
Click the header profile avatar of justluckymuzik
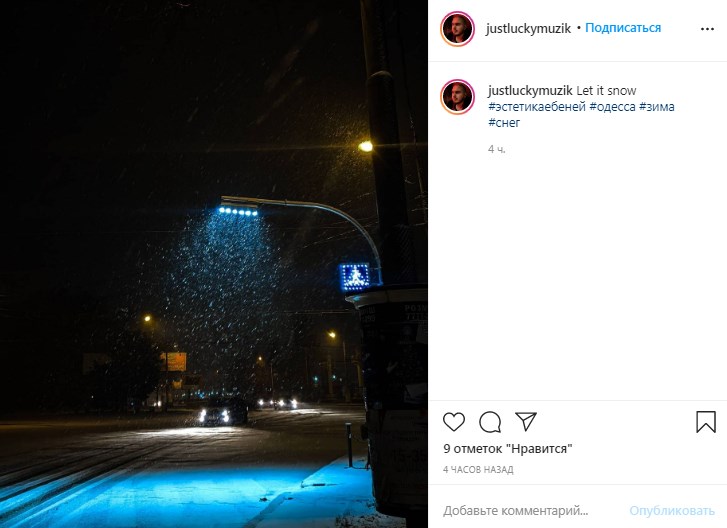[x=458, y=29]
